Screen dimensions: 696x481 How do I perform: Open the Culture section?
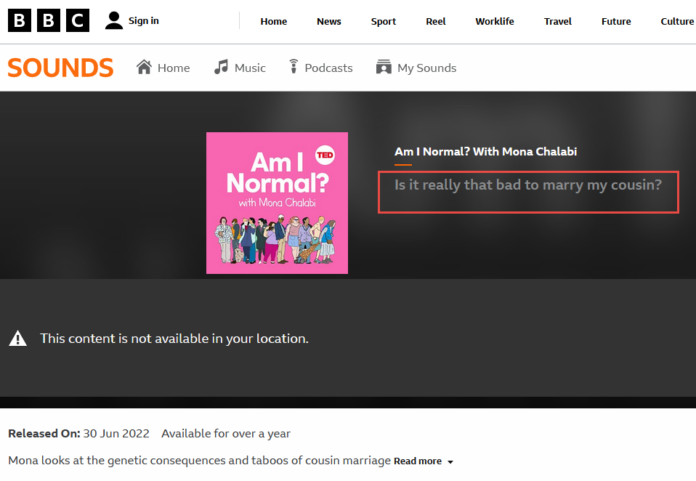tap(677, 21)
